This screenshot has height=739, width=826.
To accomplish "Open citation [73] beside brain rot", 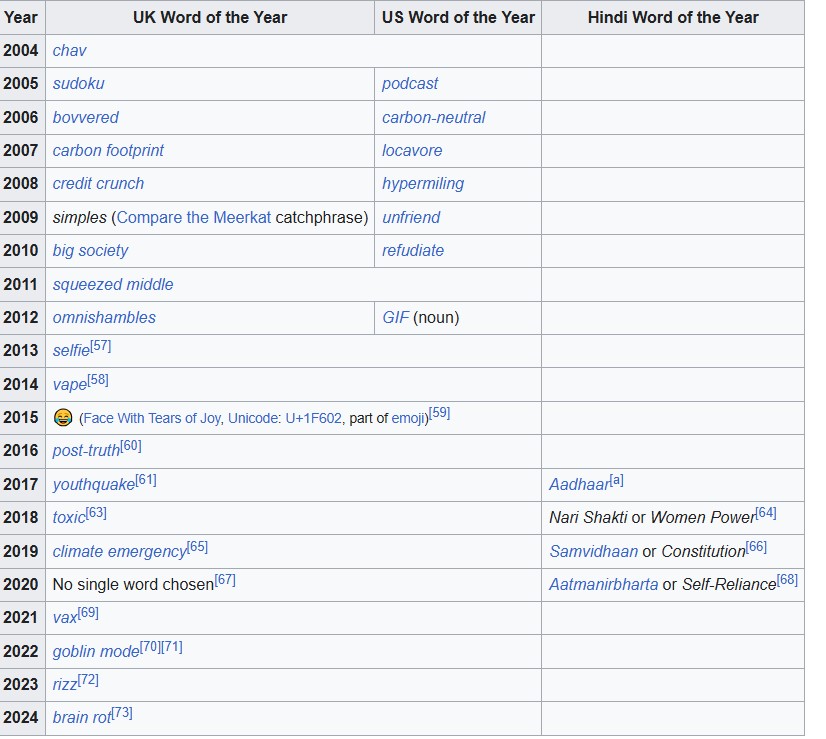I will 122,713.
